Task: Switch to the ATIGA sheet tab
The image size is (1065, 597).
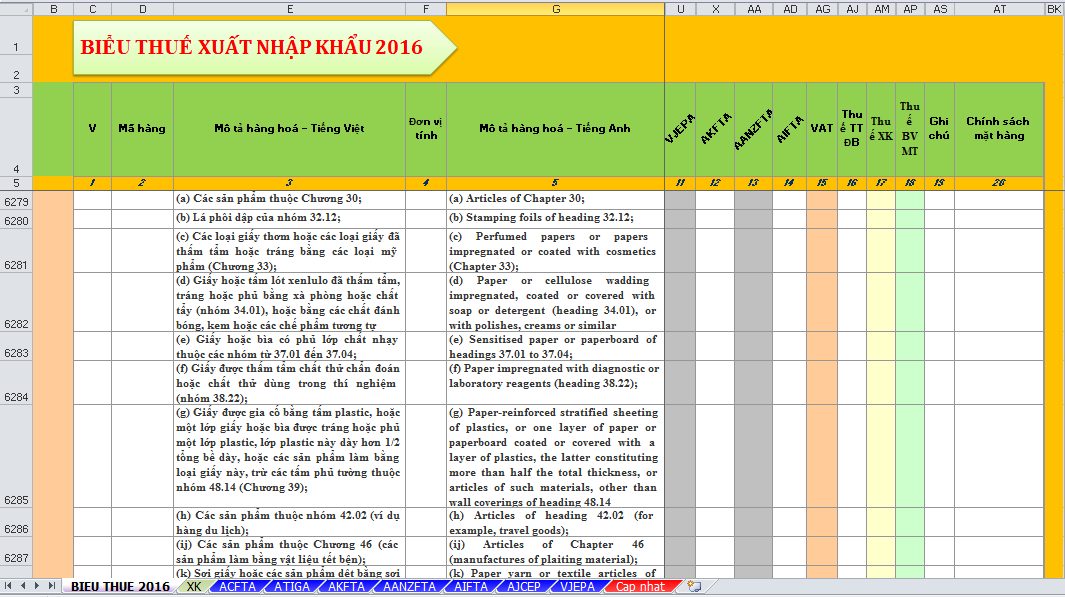Action: pyautogui.click(x=292, y=586)
